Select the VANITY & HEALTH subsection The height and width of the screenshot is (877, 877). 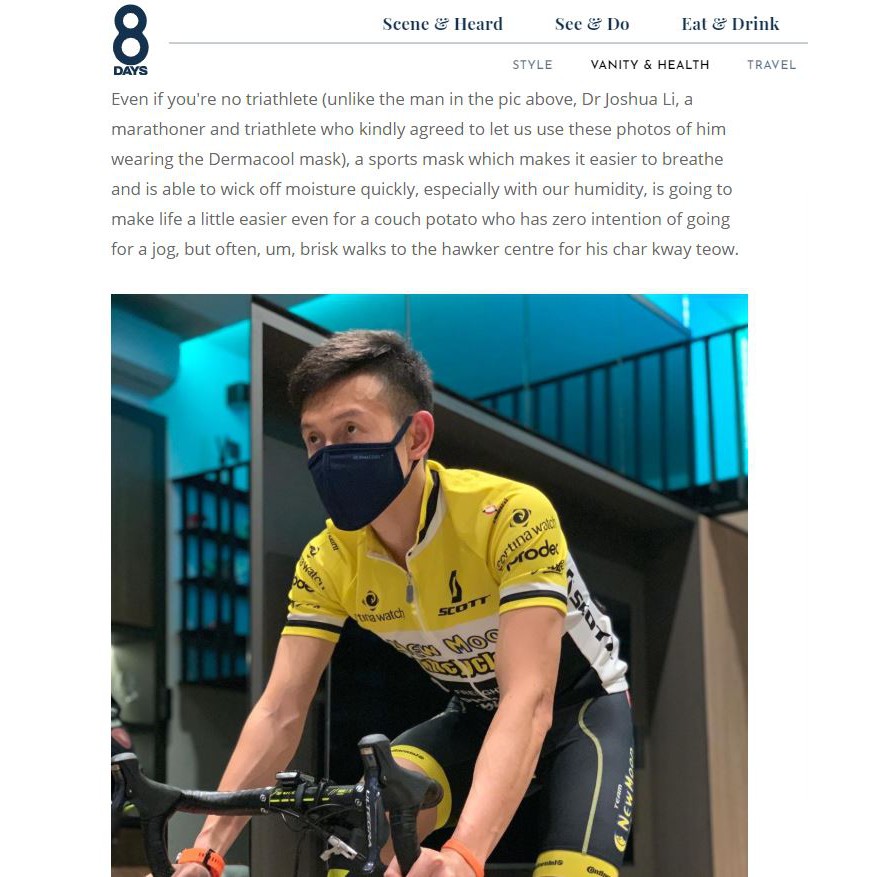(650, 65)
